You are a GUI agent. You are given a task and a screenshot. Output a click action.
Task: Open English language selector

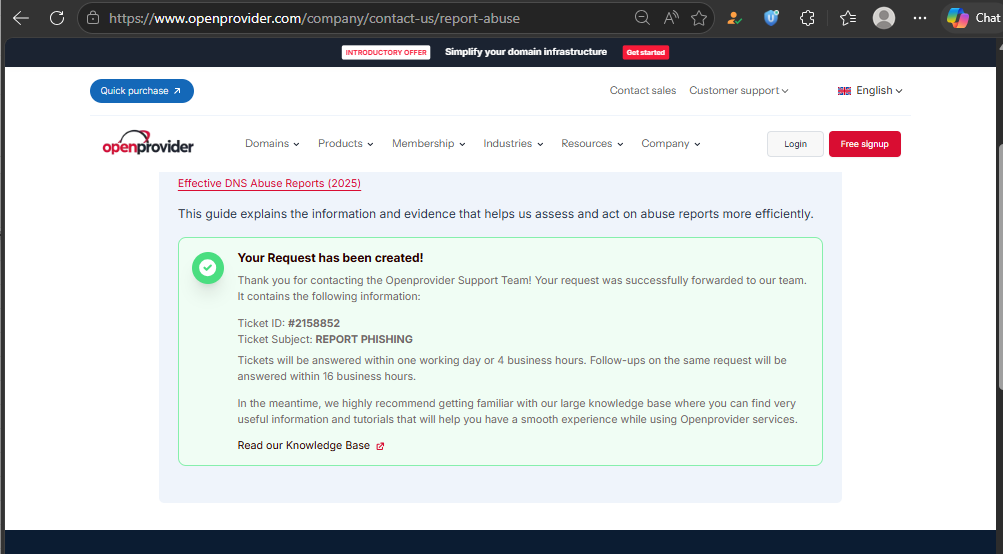point(870,90)
